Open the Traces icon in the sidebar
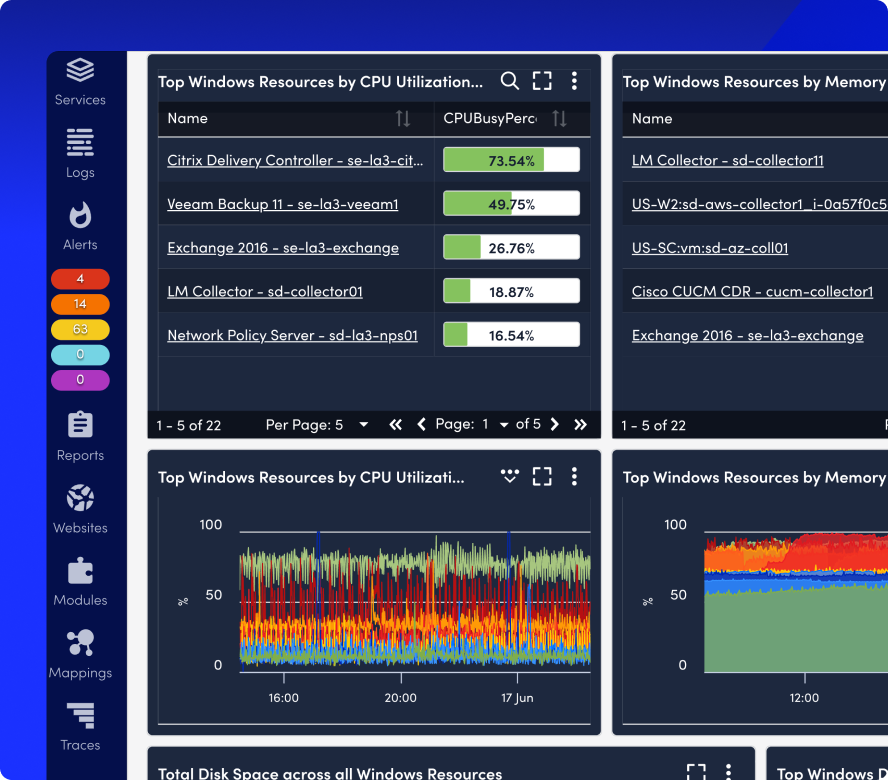888x780 pixels. [x=80, y=716]
